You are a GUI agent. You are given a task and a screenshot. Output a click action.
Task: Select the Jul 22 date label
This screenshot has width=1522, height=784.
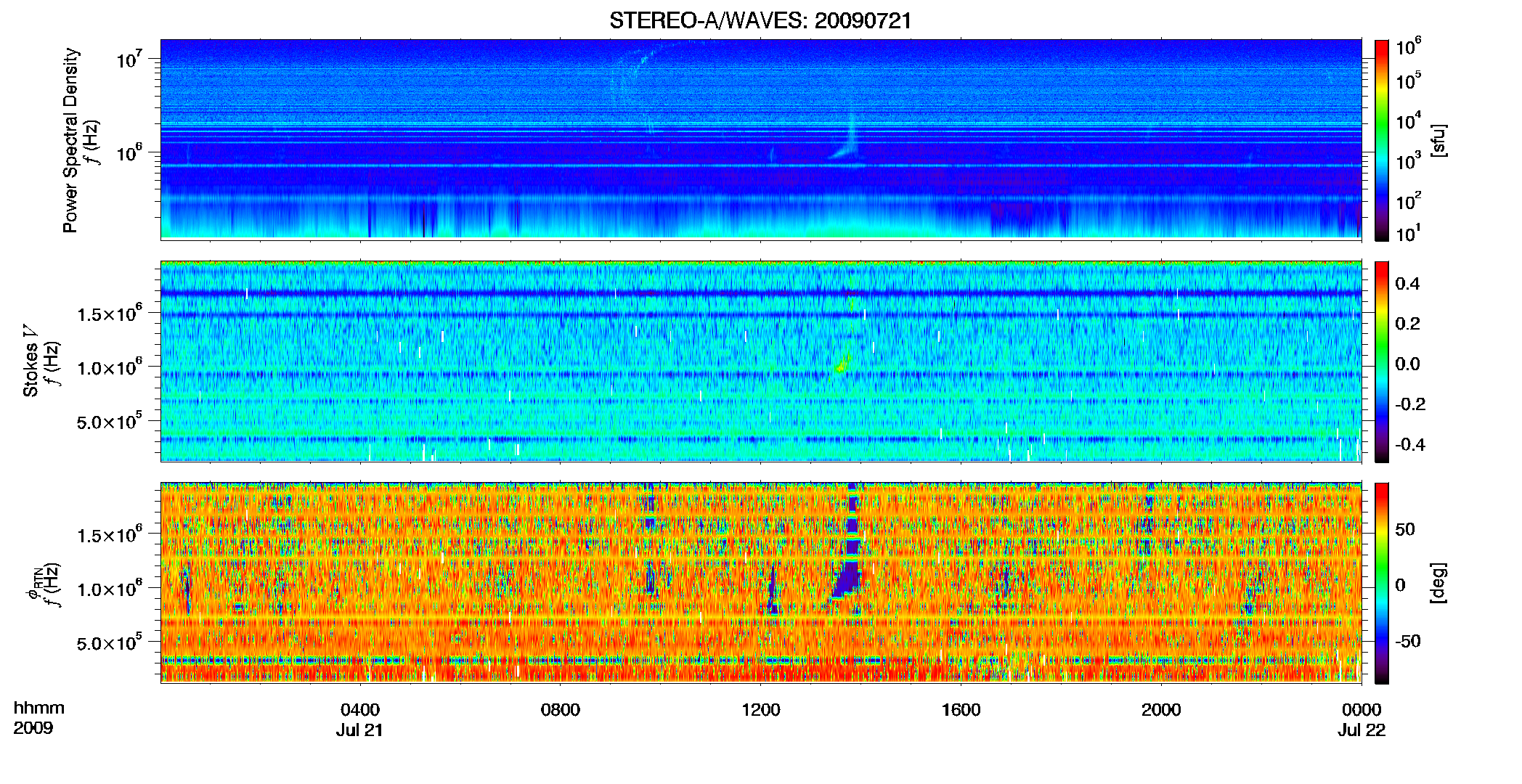coord(1362,730)
